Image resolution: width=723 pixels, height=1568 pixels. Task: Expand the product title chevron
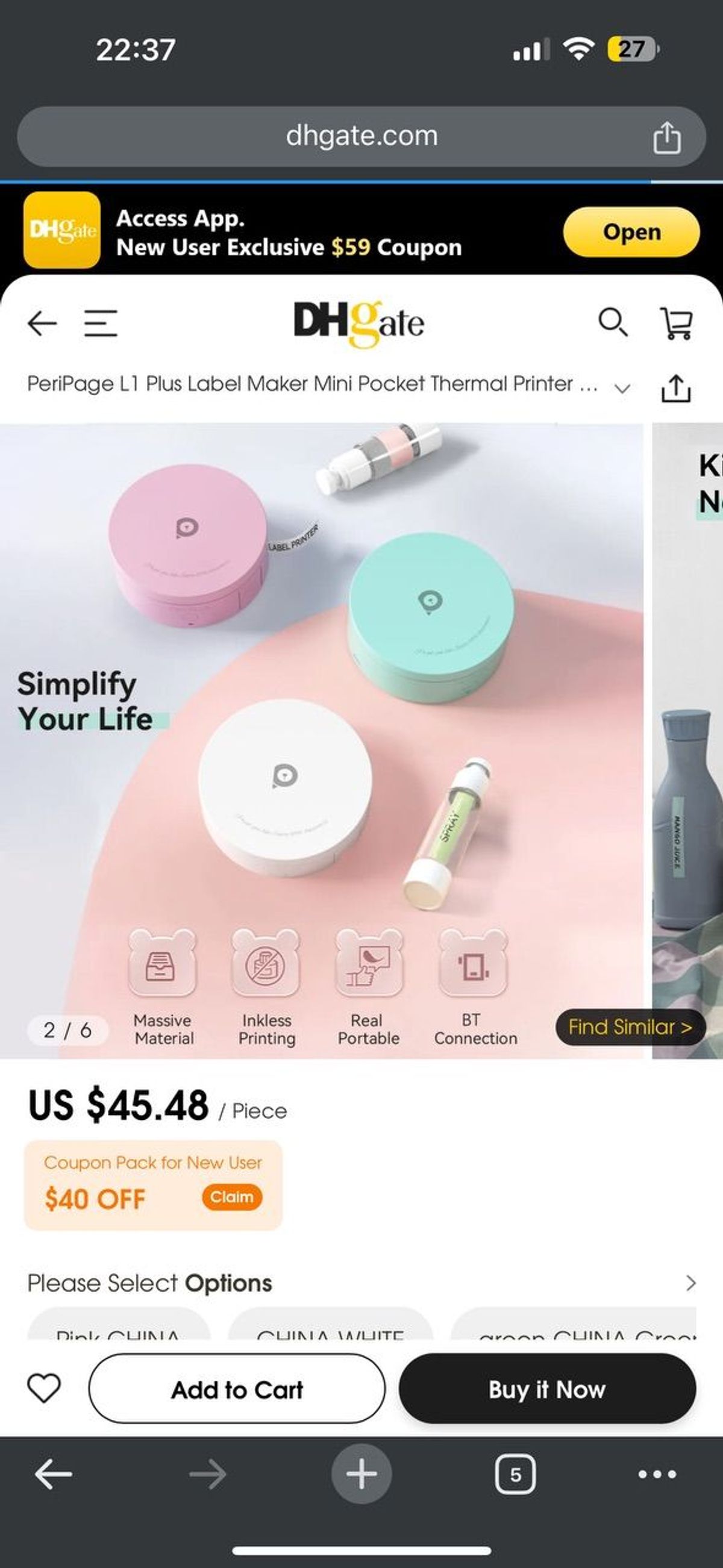click(x=622, y=389)
